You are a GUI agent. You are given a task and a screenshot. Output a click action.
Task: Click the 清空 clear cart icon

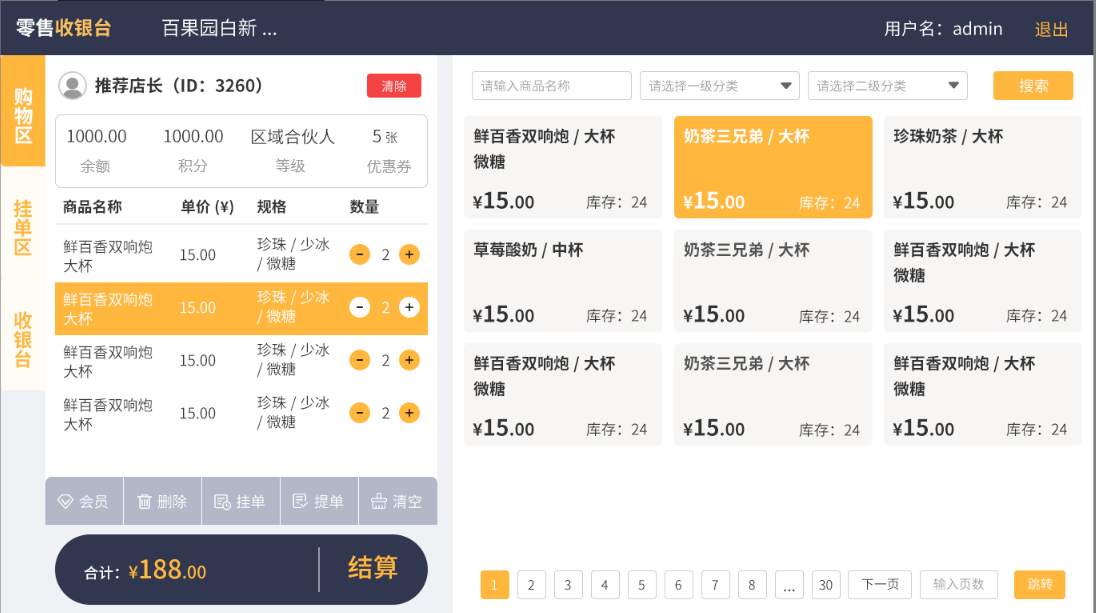coord(379,502)
